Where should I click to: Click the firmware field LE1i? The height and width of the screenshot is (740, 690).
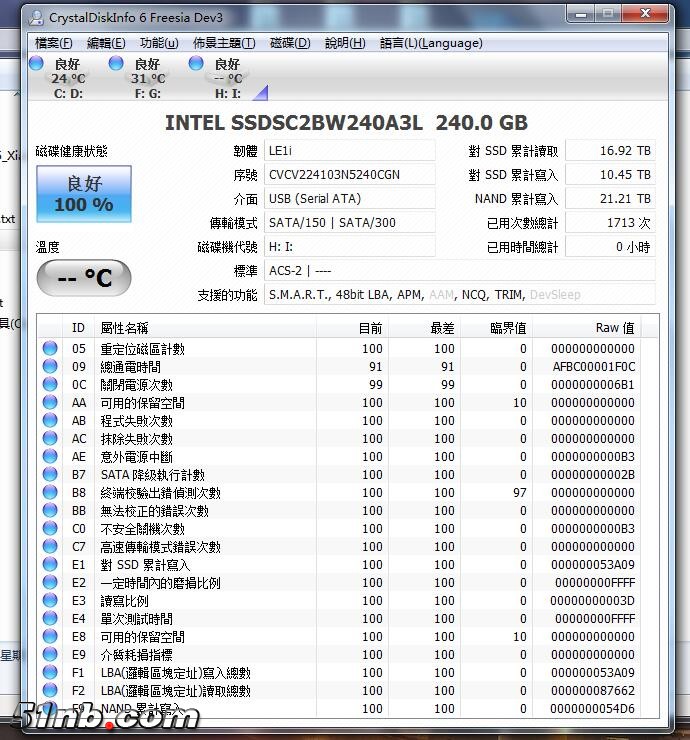tap(350, 151)
